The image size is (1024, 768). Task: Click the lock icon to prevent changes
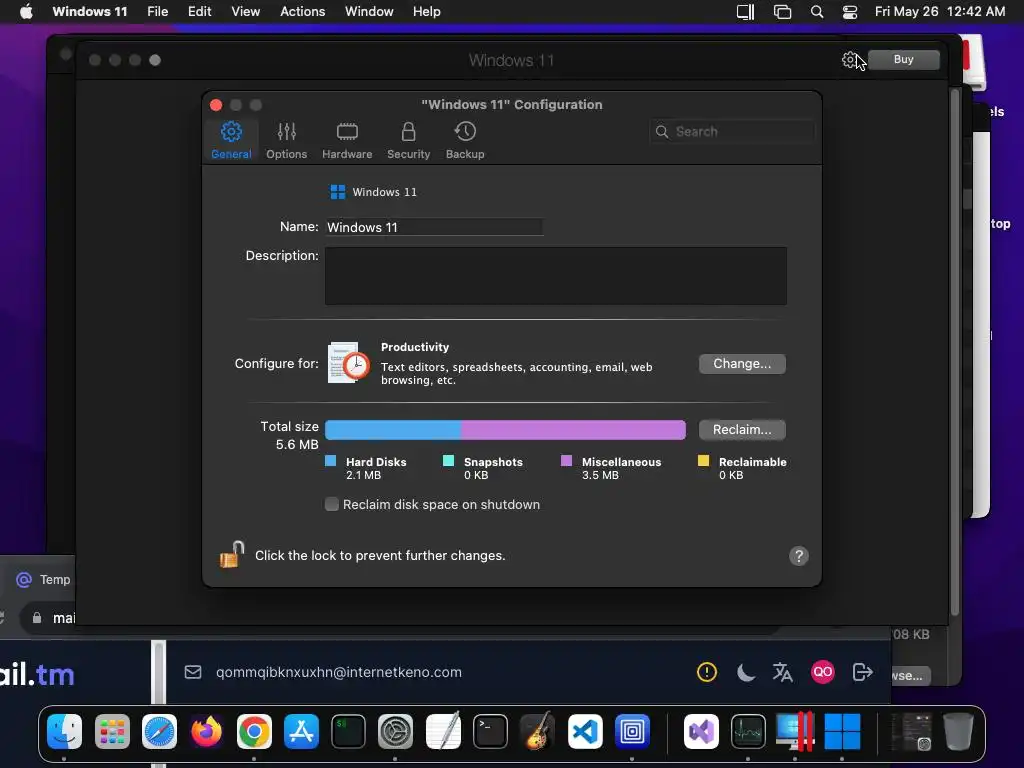tap(232, 555)
